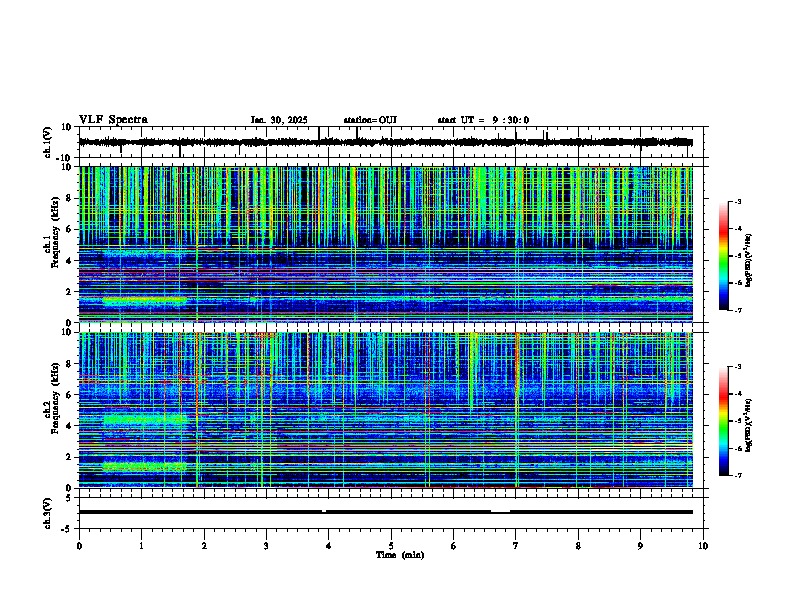Click the small notch in ch.3 trace near 3.9 min

pyautogui.click(x=324, y=512)
